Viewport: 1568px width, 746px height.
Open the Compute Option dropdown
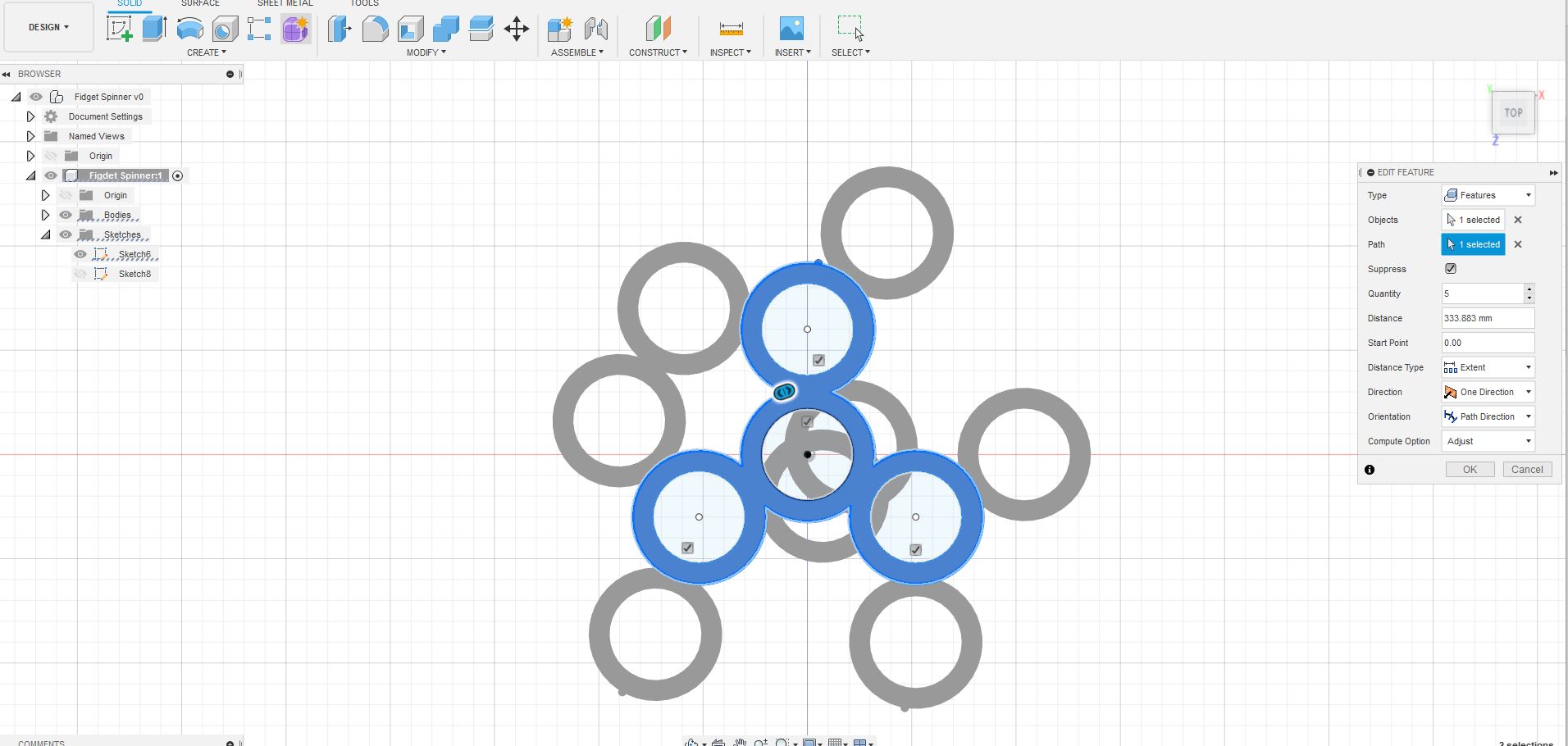[x=1488, y=441]
